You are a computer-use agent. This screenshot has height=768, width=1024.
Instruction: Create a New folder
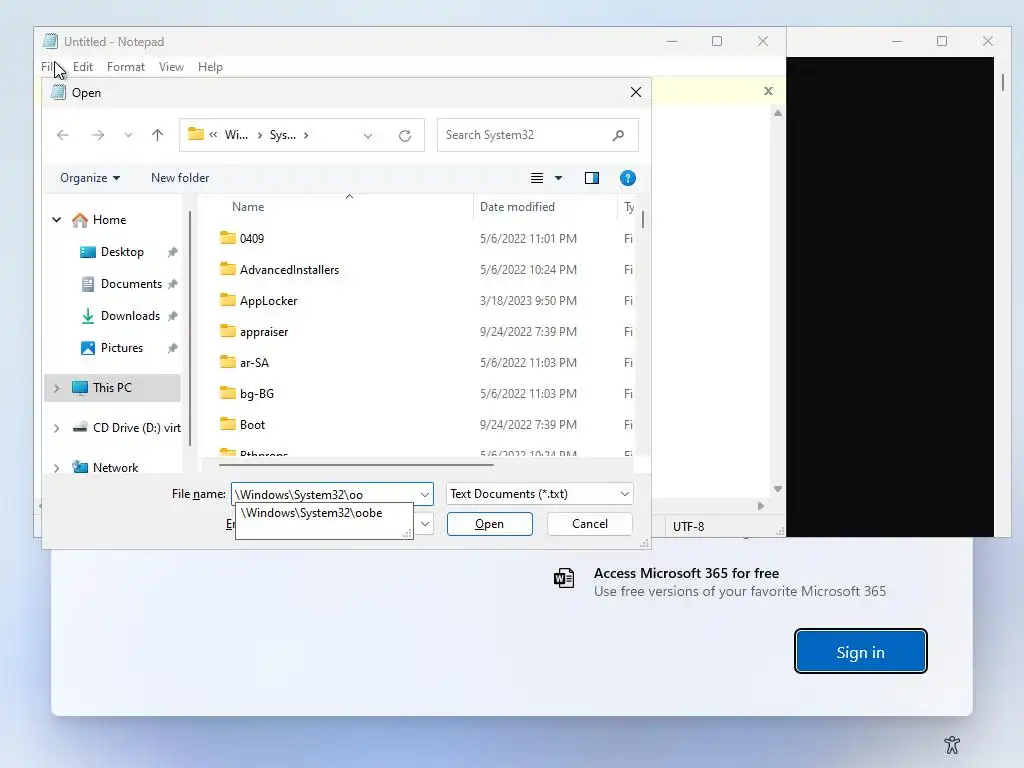point(180,178)
